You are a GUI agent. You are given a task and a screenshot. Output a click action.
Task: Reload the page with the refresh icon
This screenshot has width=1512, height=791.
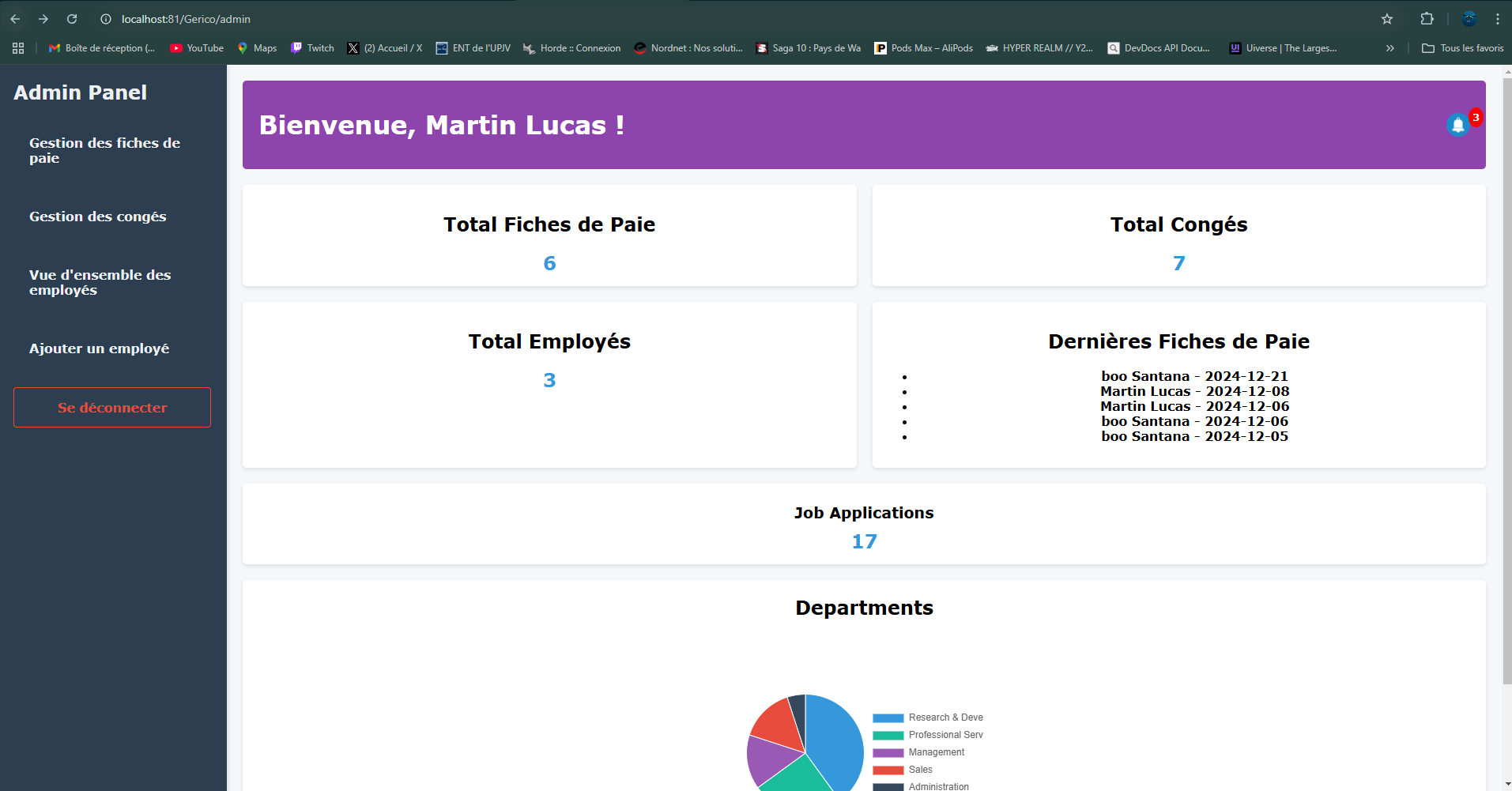(72, 19)
